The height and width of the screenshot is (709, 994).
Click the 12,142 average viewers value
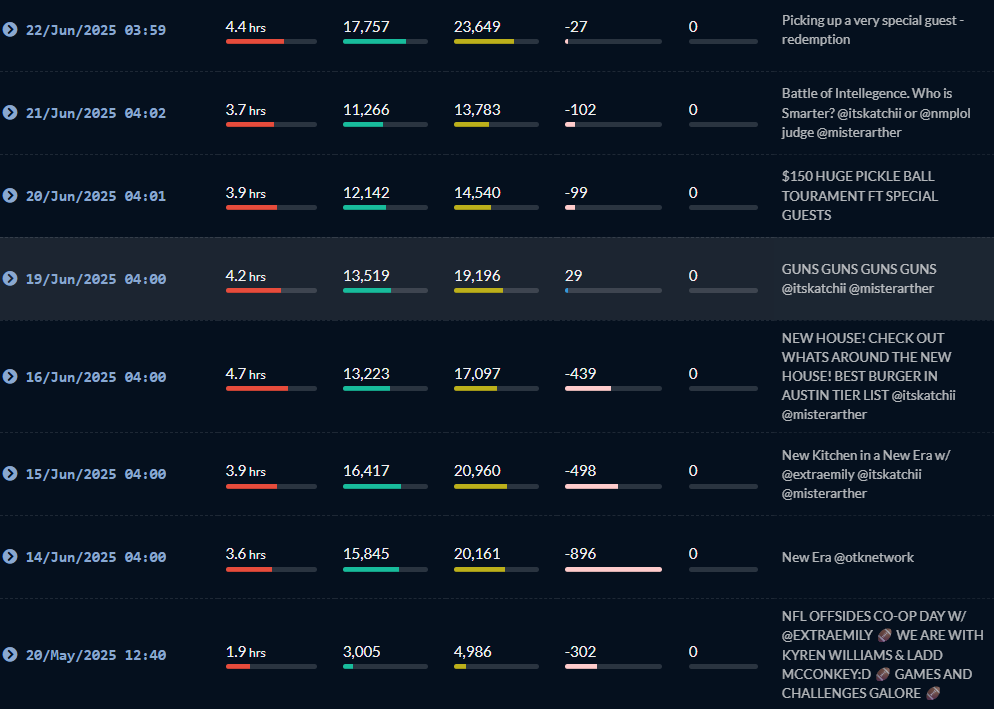tap(366, 193)
